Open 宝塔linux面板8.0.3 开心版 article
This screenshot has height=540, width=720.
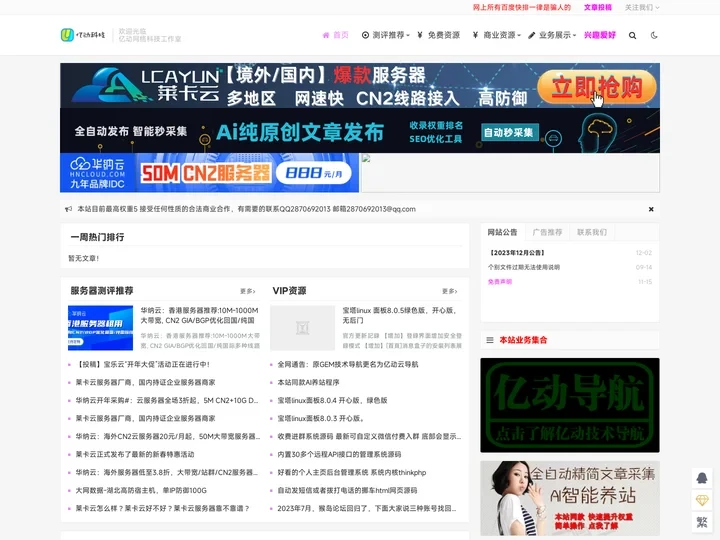tap(321, 419)
